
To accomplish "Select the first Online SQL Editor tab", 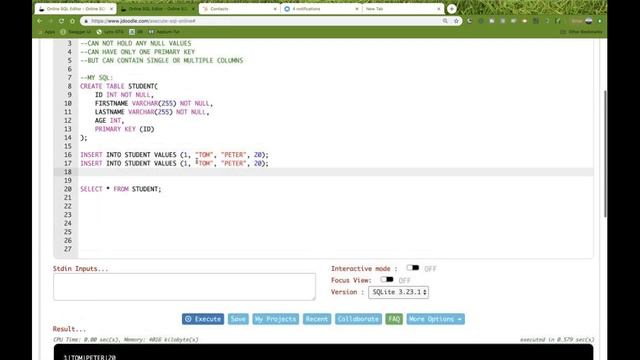I will pos(75,9).
